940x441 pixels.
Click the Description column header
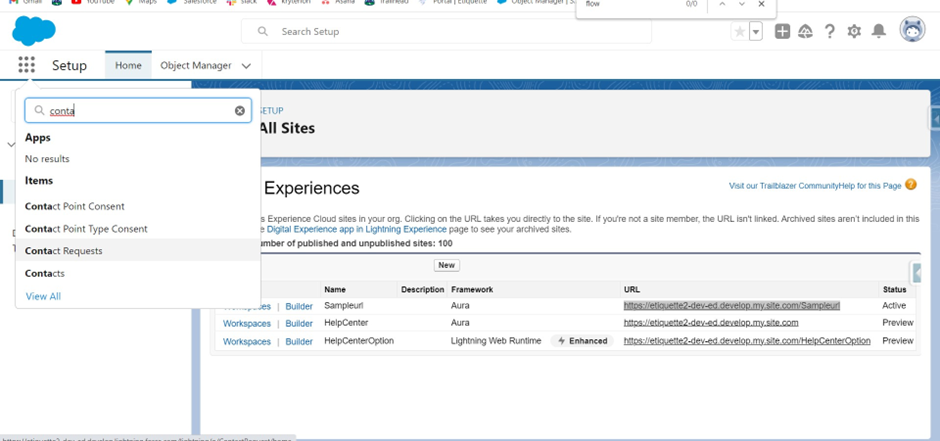pos(423,289)
